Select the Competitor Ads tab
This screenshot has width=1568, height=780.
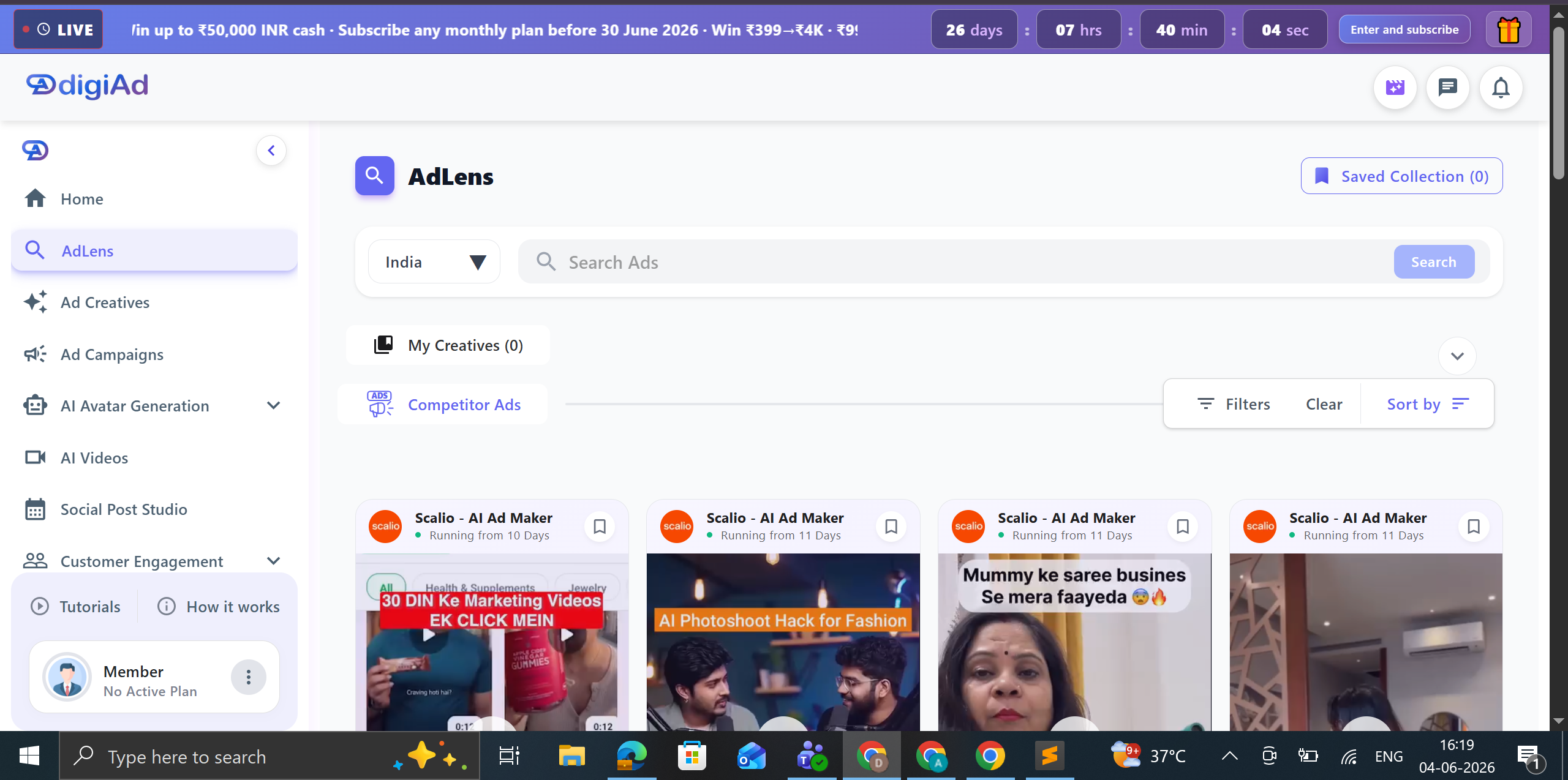(x=443, y=404)
